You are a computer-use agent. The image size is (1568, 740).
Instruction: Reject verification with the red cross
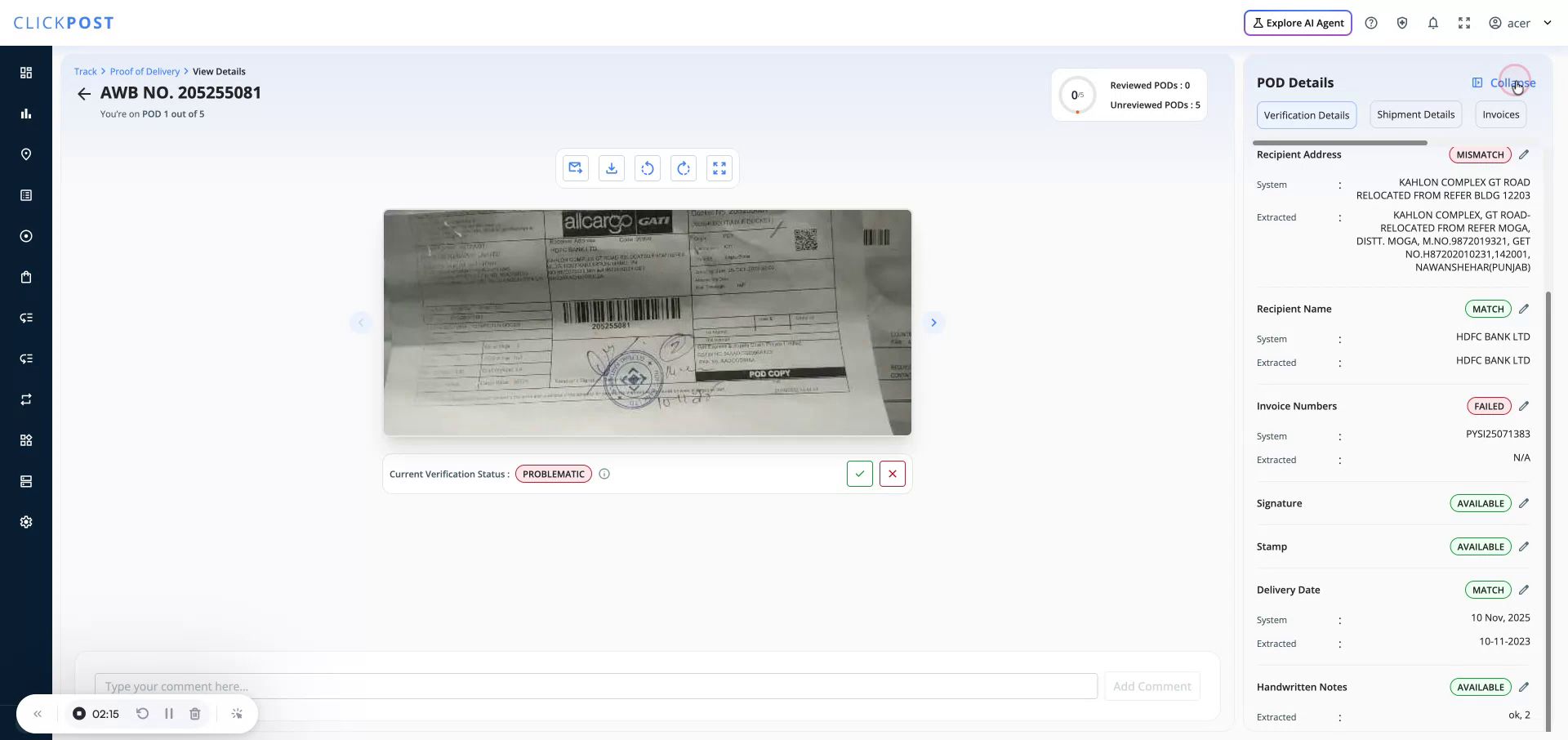click(x=892, y=474)
